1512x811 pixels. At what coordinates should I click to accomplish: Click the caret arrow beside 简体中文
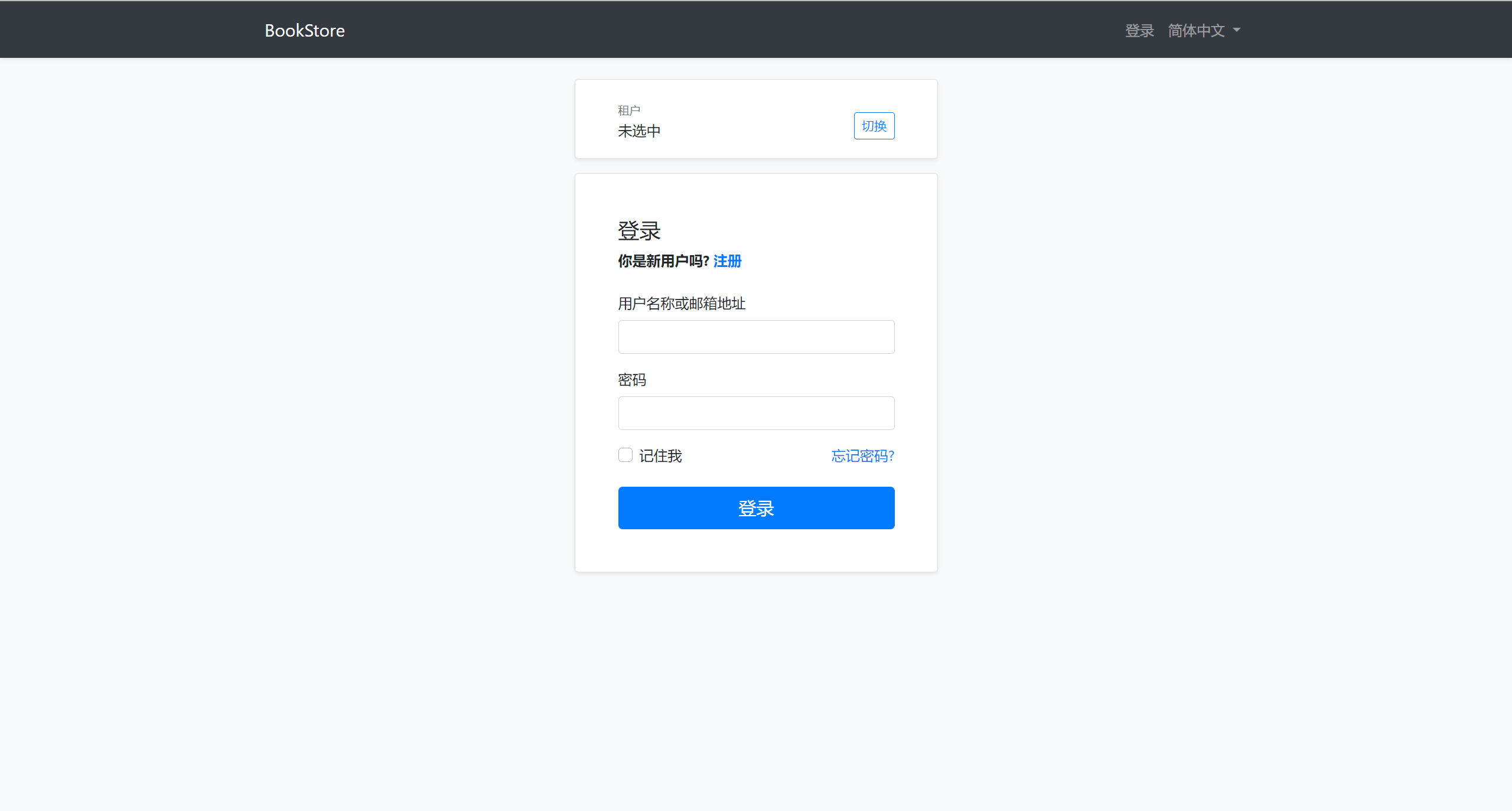click(x=1237, y=30)
